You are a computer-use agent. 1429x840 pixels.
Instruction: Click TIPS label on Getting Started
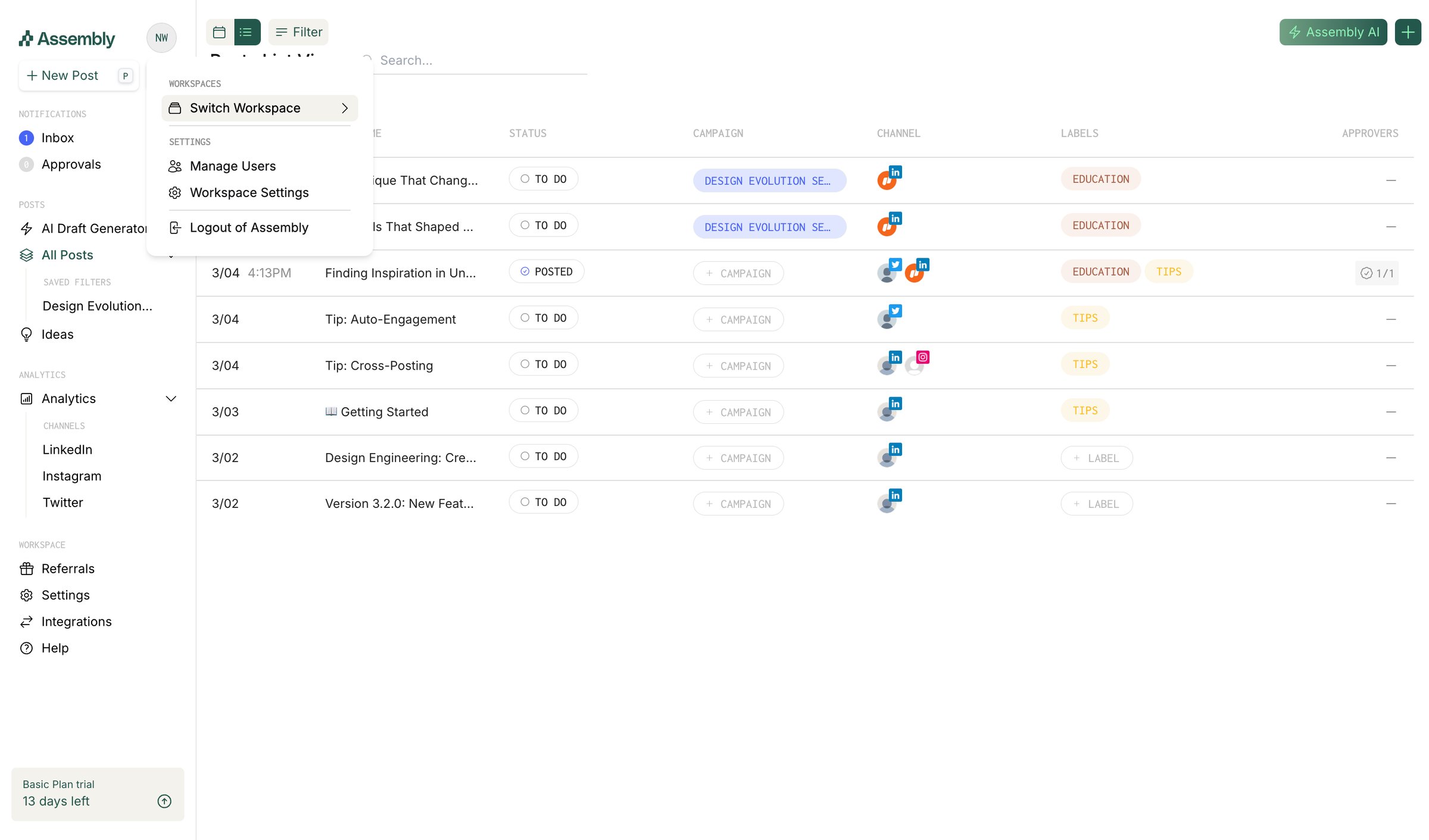coord(1085,411)
